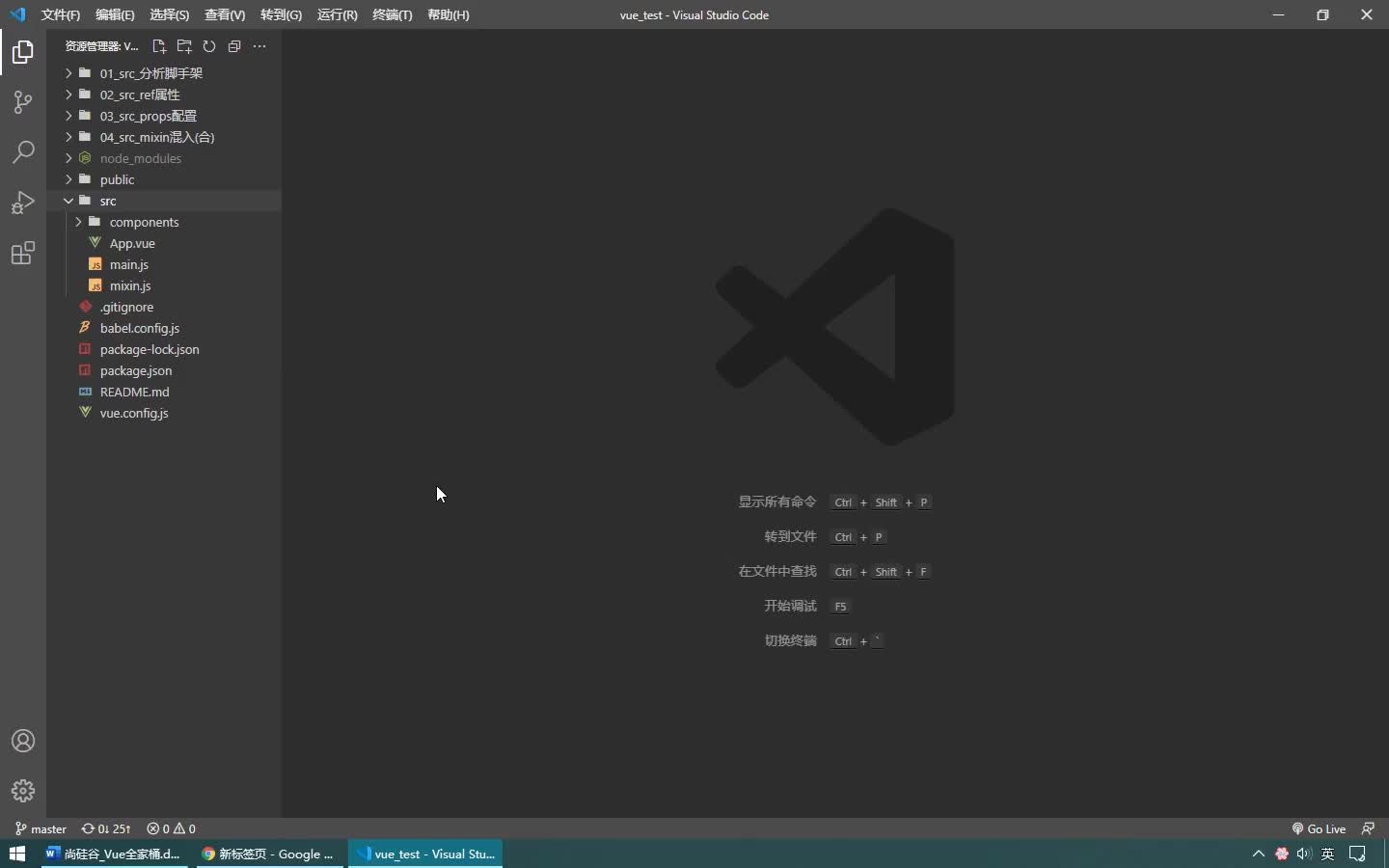Click the VS Code logo in title bar
The image size is (1389, 868).
(17, 14)
